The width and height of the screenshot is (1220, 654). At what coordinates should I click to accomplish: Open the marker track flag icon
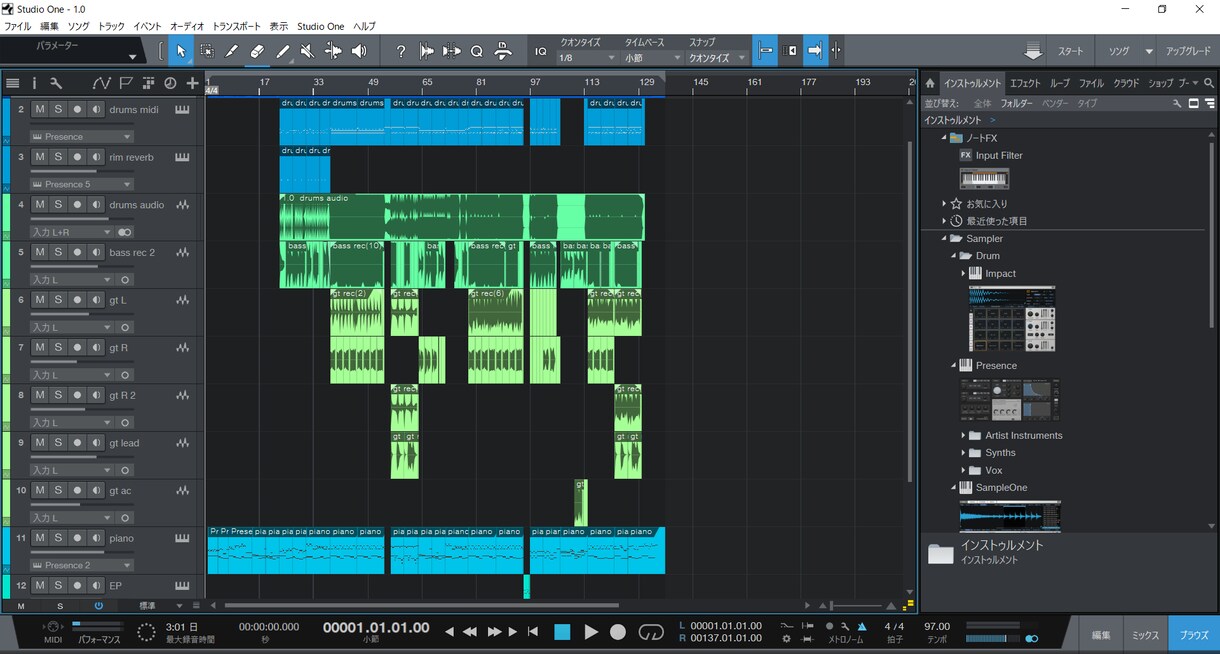(x=126, y=83)
